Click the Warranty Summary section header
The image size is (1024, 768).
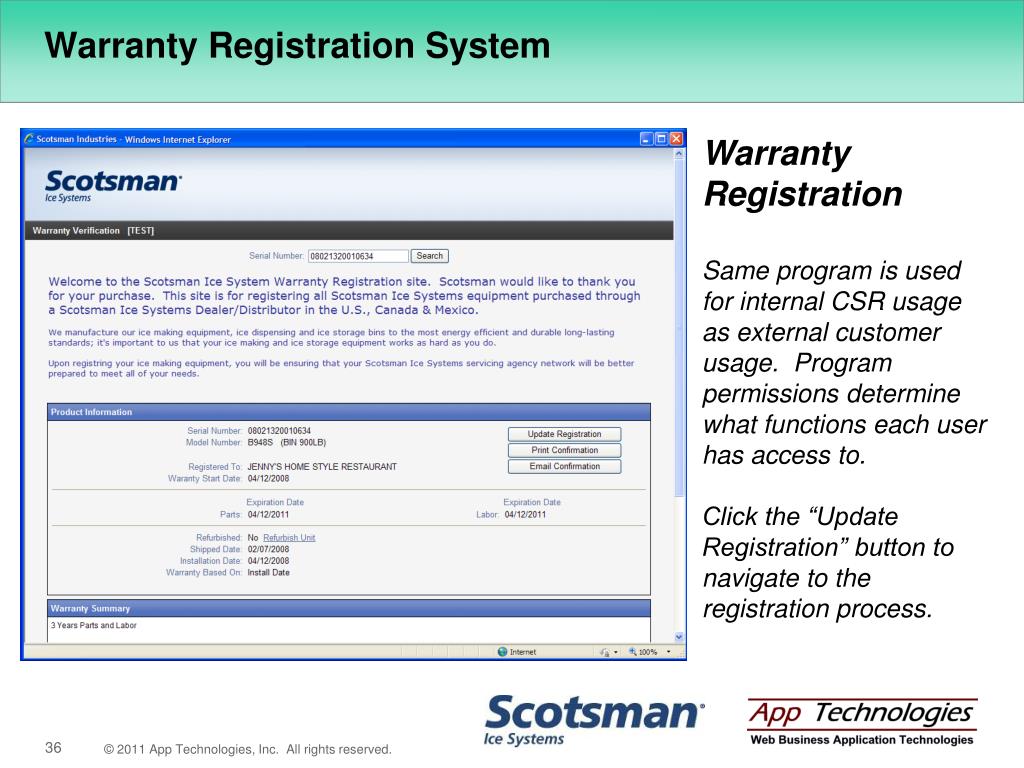click(349, 608)
